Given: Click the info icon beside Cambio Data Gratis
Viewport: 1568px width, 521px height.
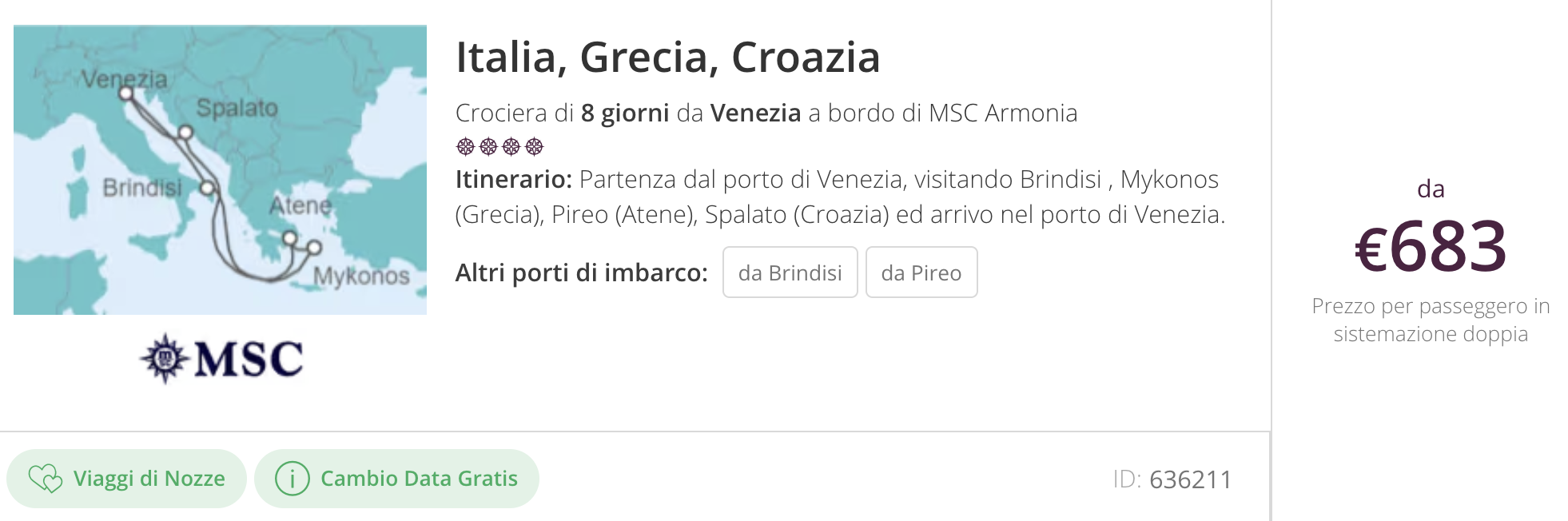Looking at the screenshot, I should [293, 479].
